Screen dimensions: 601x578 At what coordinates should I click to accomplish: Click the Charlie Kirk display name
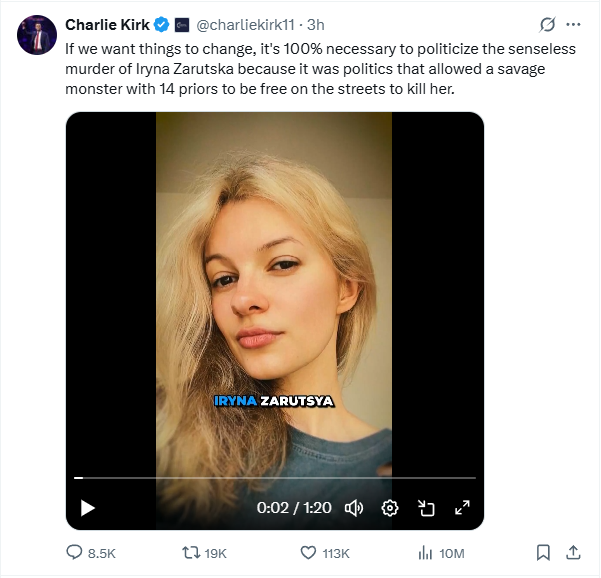coord(107,24)
